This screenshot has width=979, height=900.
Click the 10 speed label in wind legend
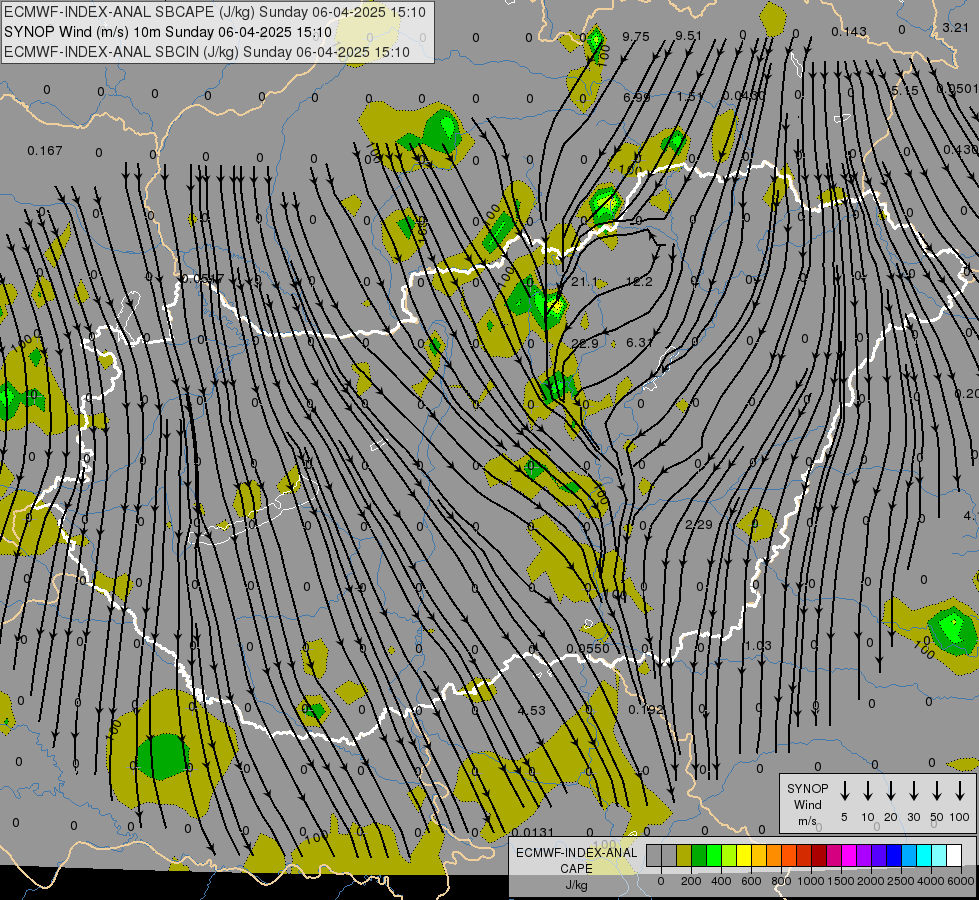coord(868,817)
